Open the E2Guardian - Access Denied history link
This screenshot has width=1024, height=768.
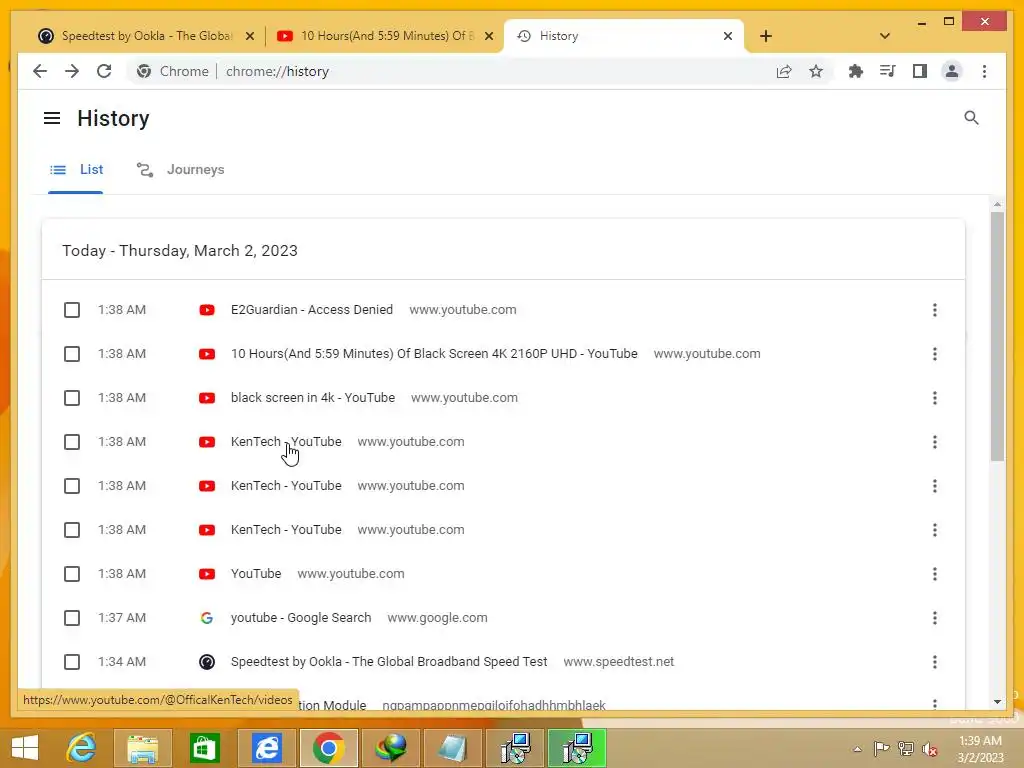(312, 310)
